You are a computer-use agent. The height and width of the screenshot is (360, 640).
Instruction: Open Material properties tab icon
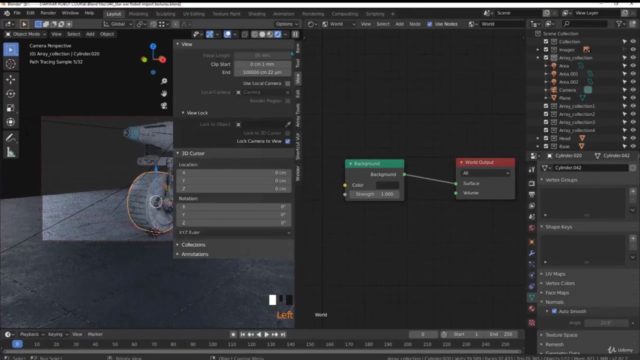click(531, 309)
